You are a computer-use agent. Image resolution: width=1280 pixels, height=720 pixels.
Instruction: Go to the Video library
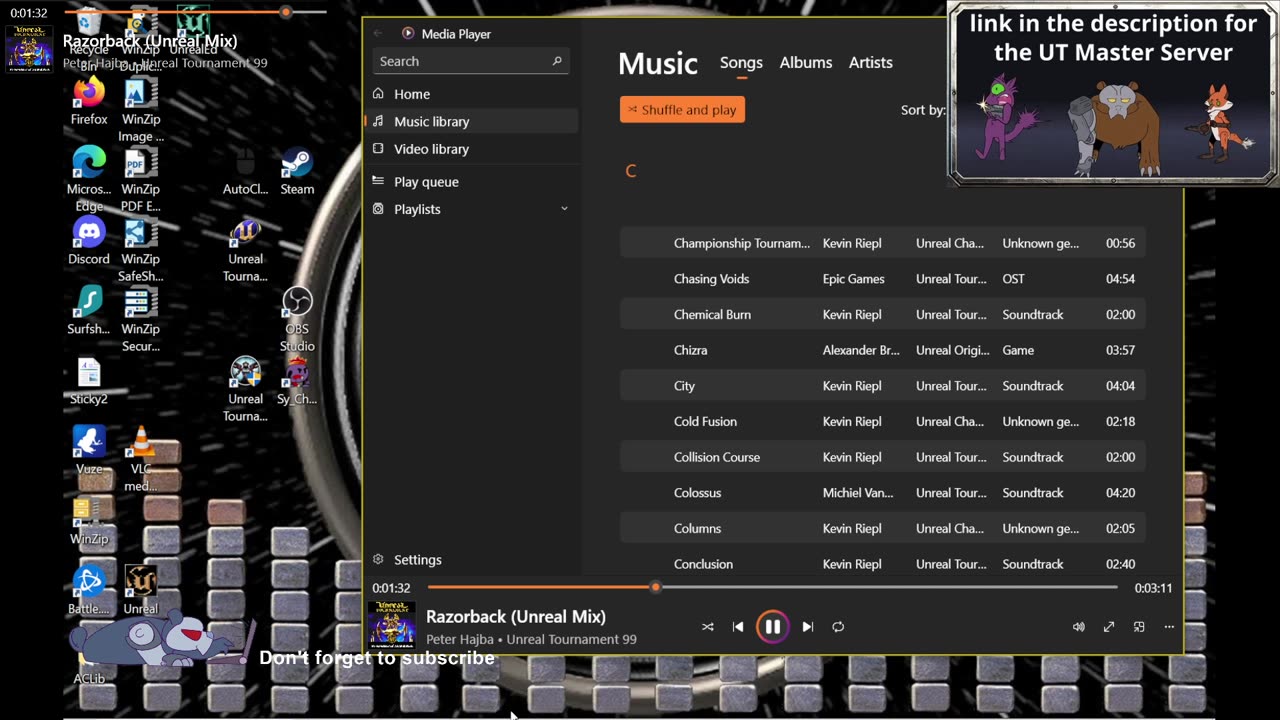(x=471, y=149)
